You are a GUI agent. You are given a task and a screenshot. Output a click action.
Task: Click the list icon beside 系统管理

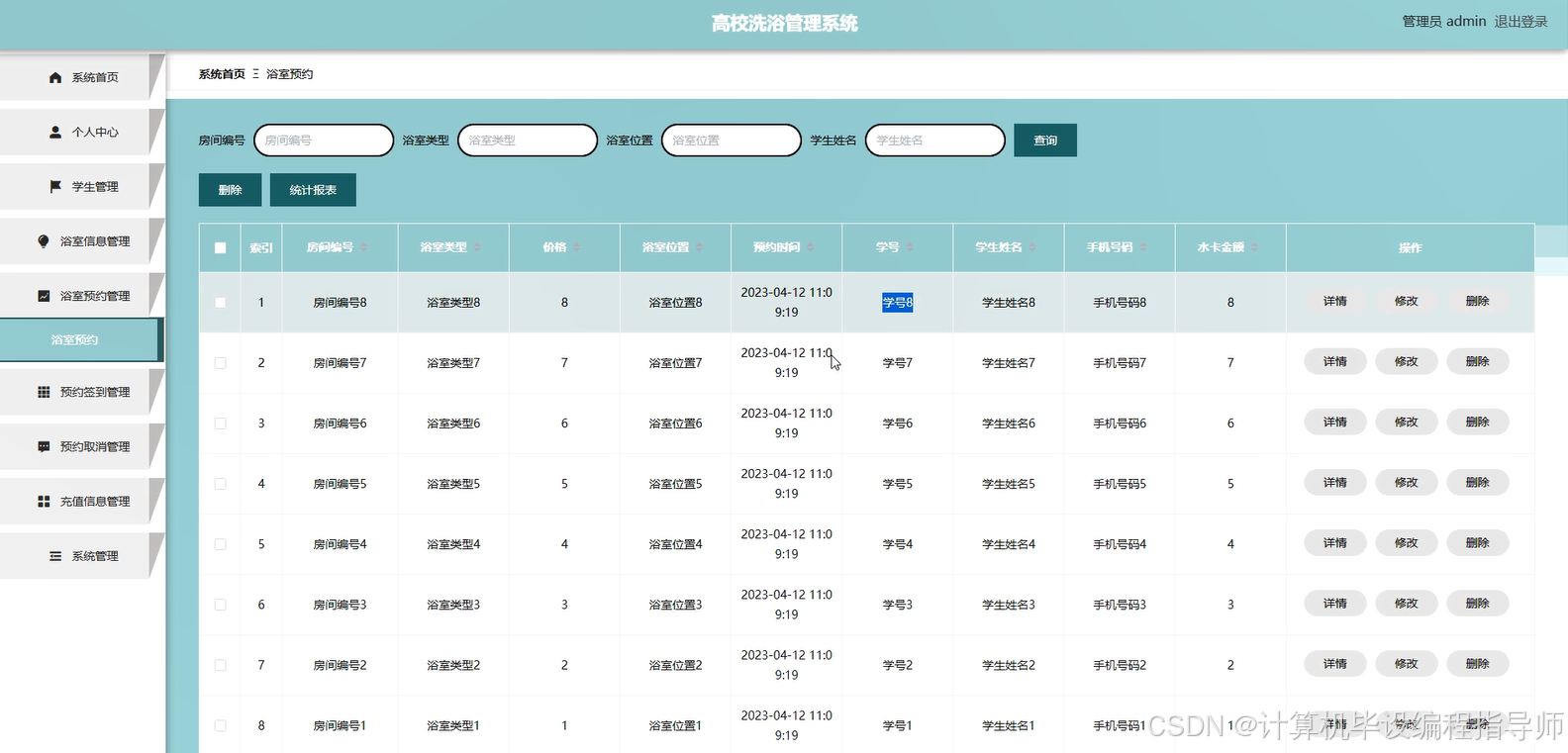pyautogui.click(x=55, y=556)
